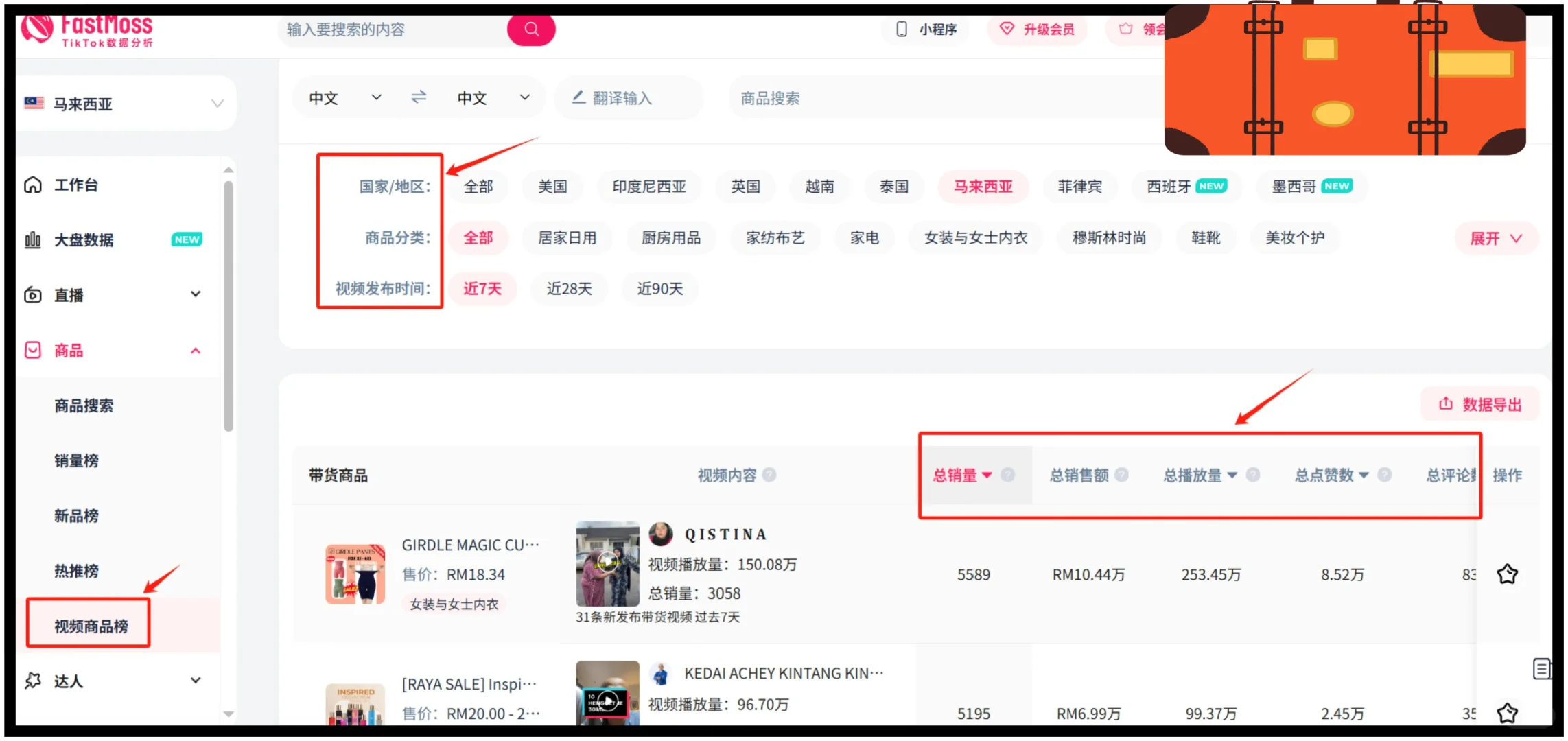Screen dimensions: 1568x741
Task: Open the 小程序 phone icon
Action: (x=902, y=29)
